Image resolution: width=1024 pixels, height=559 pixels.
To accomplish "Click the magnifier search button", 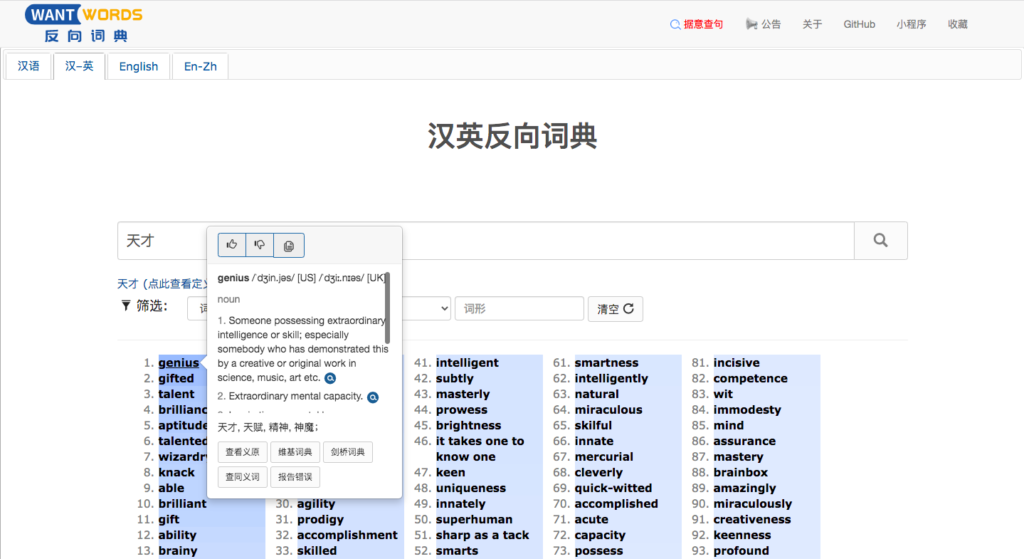I will tap(880, 240).
